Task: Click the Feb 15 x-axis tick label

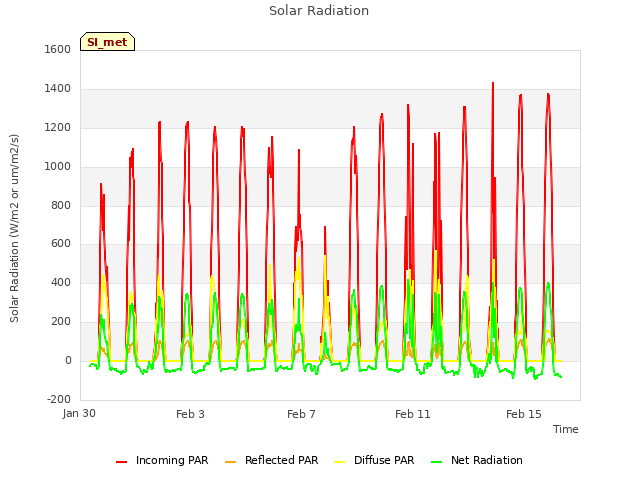Action: (524, 414)
